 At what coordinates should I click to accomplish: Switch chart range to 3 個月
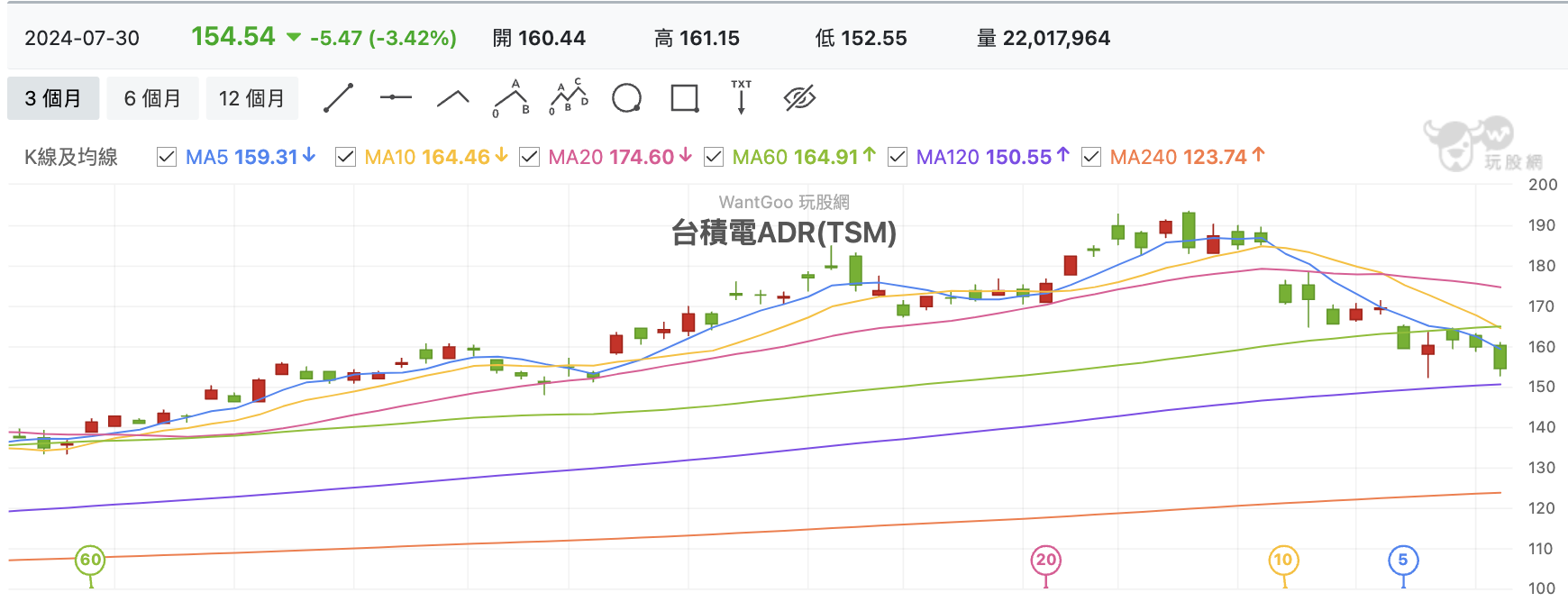coord(53,98)
